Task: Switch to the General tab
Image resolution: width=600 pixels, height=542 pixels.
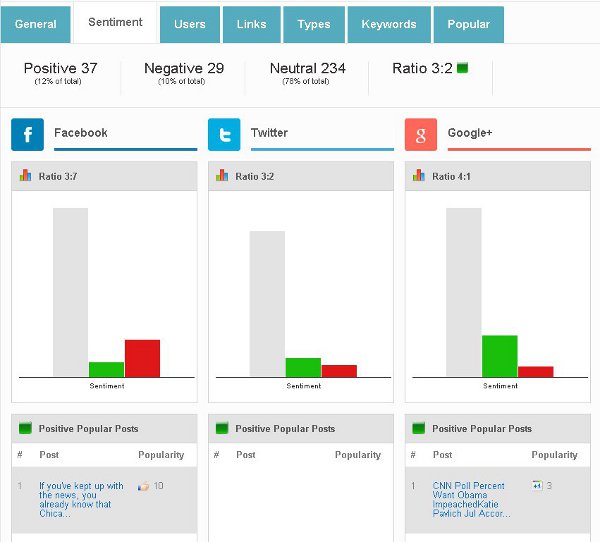Action: (36, 24)
